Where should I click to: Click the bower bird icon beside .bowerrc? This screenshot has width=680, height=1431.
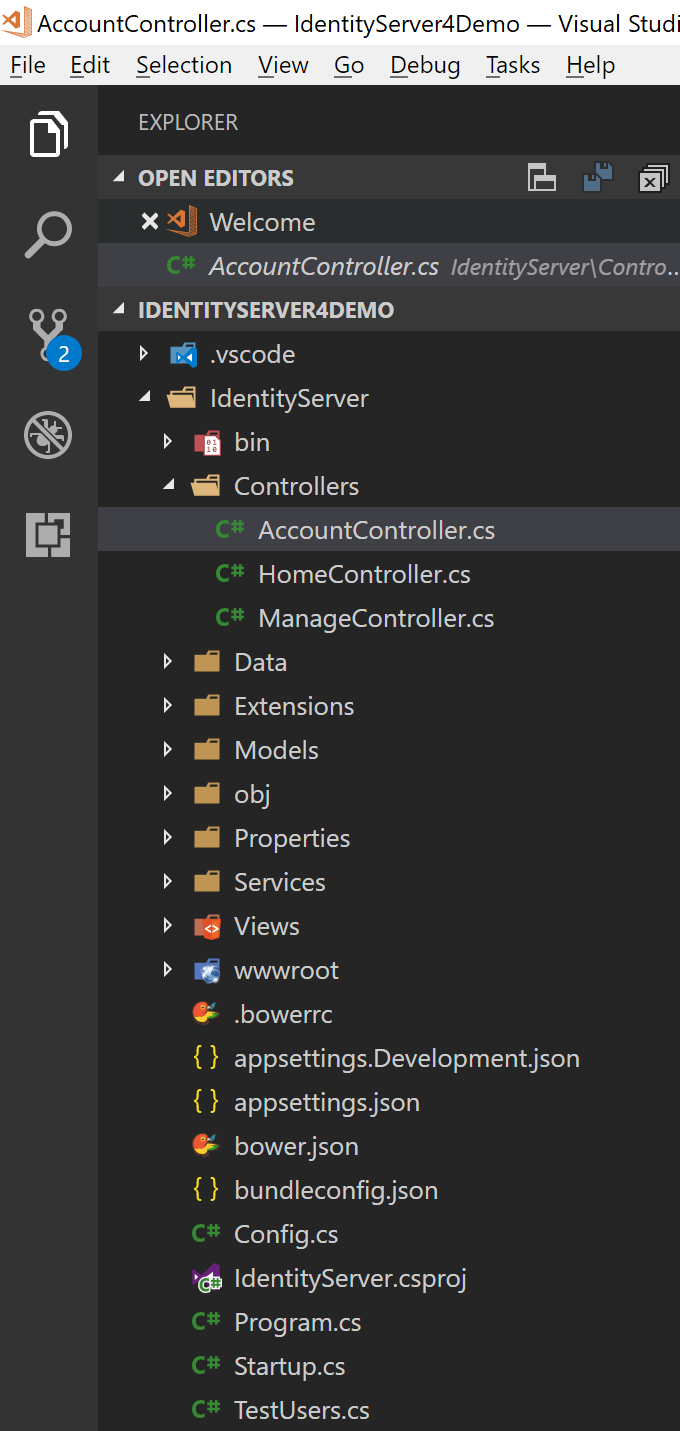click(206, 1014)
